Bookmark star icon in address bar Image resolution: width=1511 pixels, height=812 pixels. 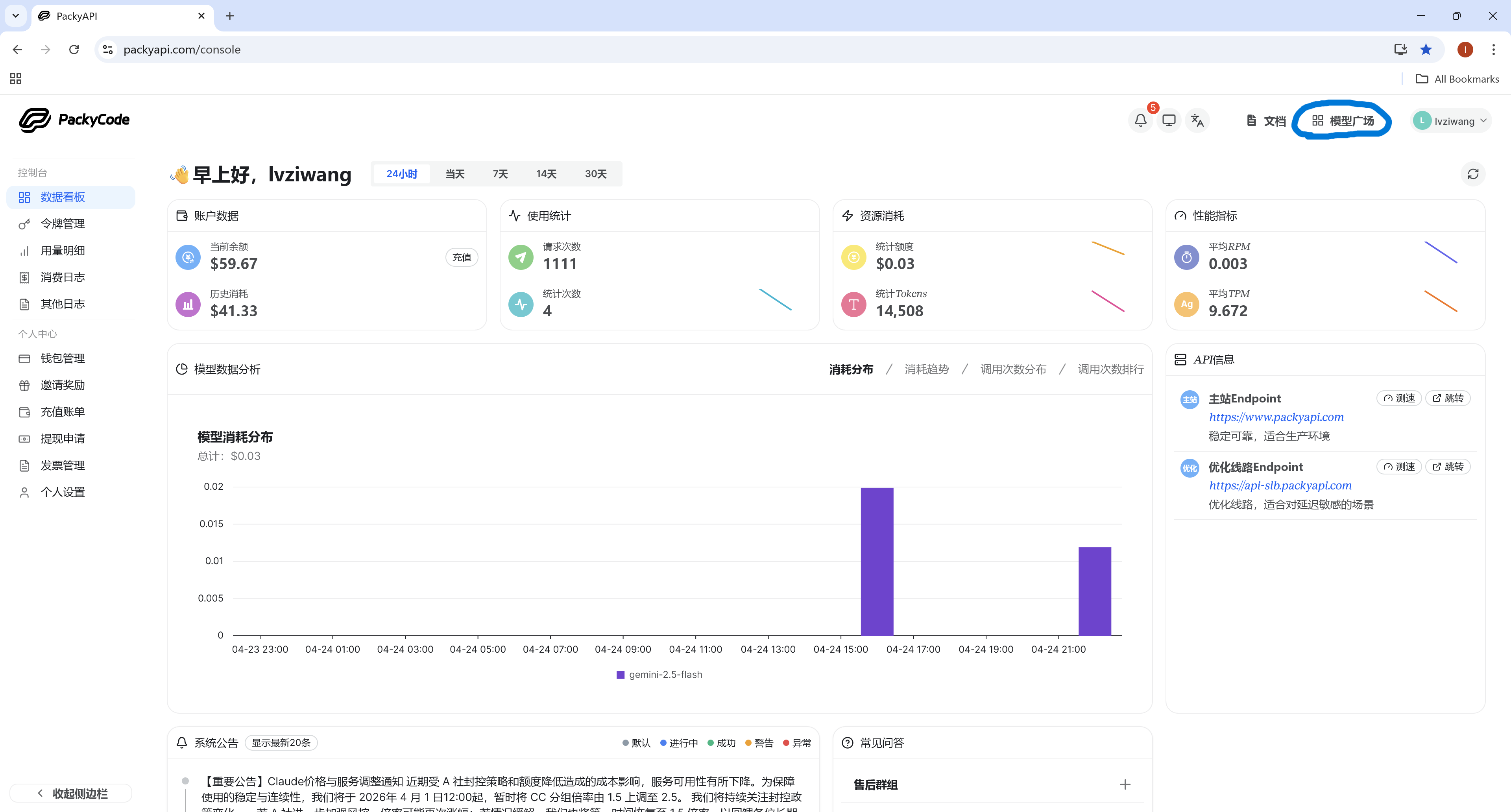coord(1426,49)
